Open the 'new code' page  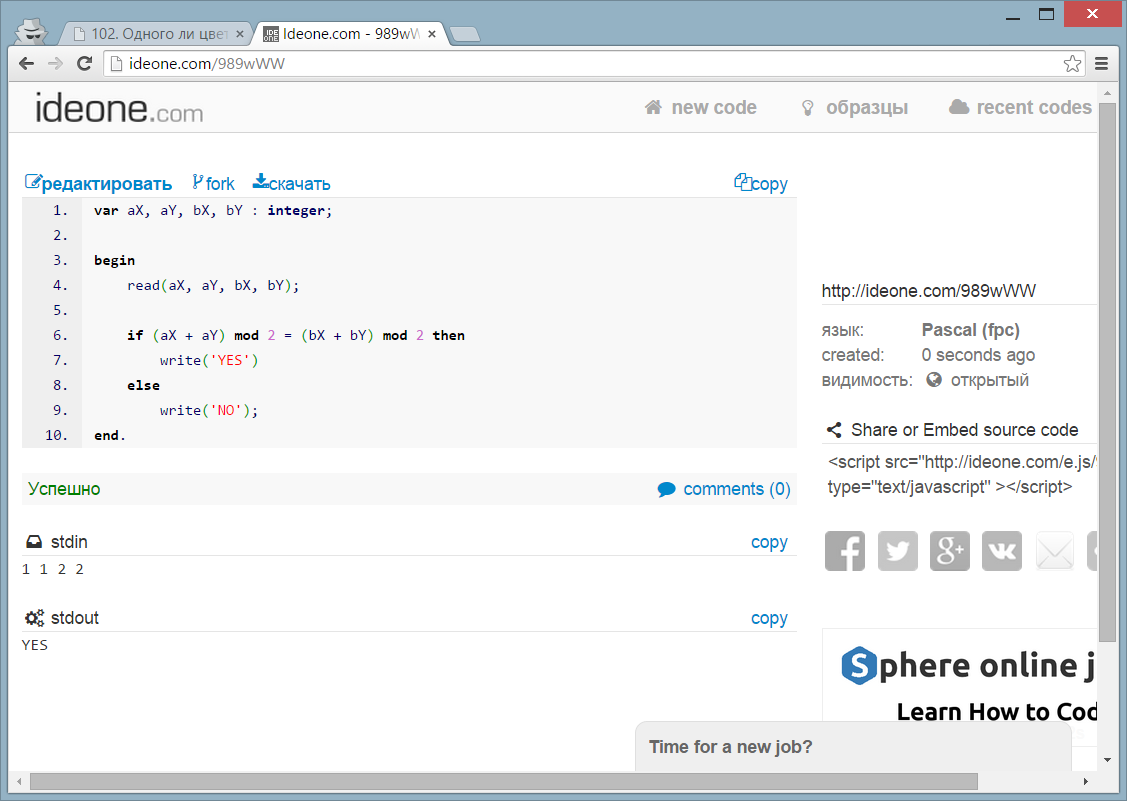(701, 107)
